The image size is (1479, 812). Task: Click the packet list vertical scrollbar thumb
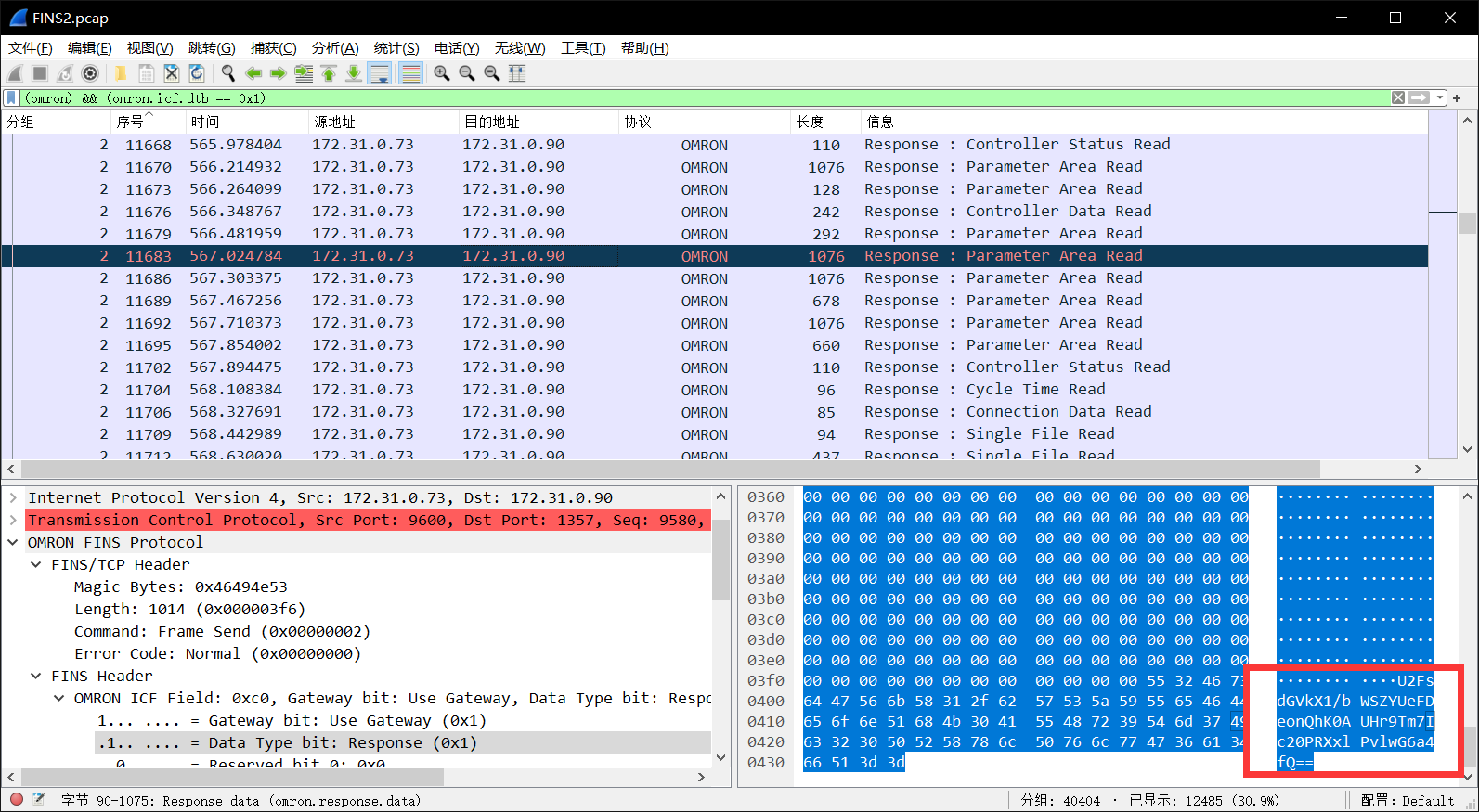click(x=1467, y=224)
